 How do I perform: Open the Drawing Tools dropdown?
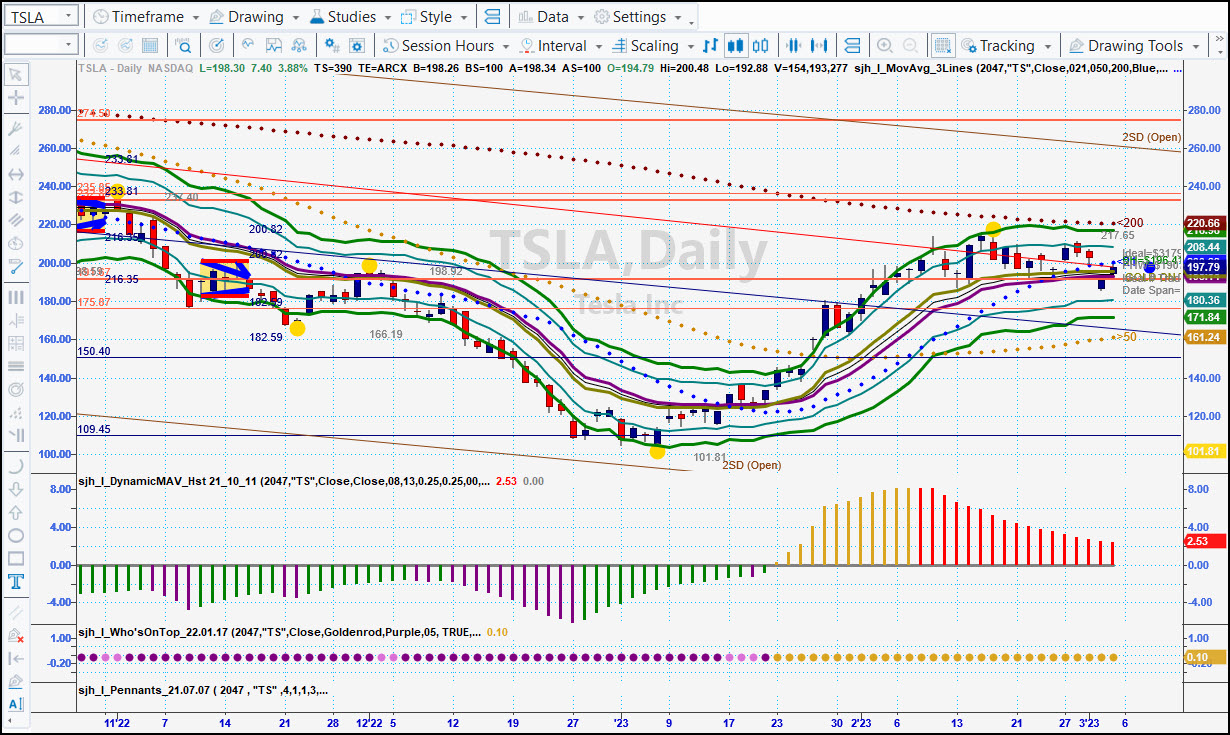pos(1134,46)
